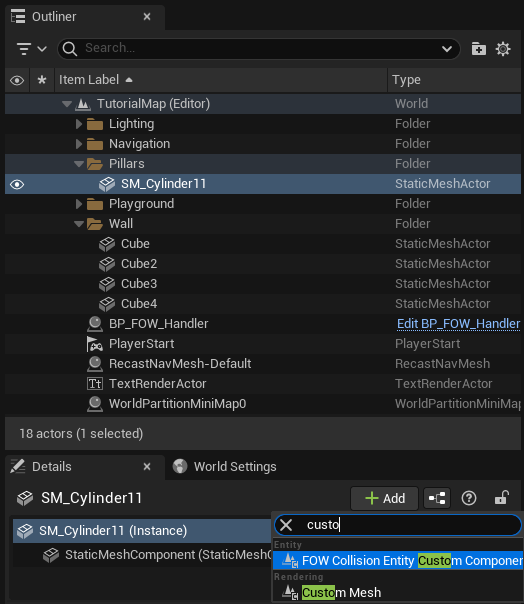This screenshot has width=524, height=604.
Task: Toggle visibility eye for SM_Cylinder11
Action: point(17,185)
